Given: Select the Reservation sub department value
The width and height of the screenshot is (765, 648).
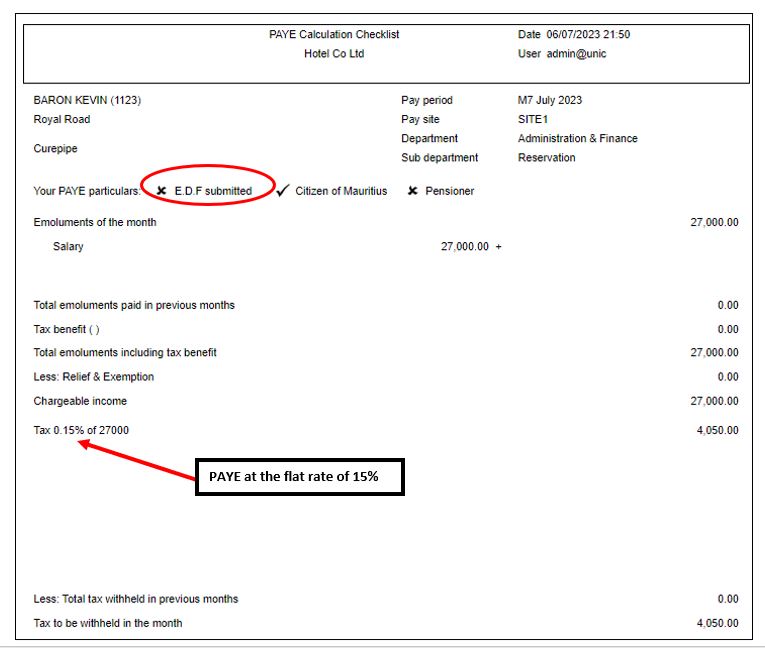Looking at the screenshot, I should [546, 158].
